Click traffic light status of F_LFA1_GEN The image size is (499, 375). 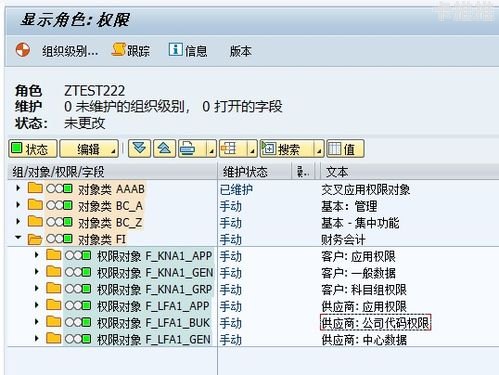click(78, 339)
